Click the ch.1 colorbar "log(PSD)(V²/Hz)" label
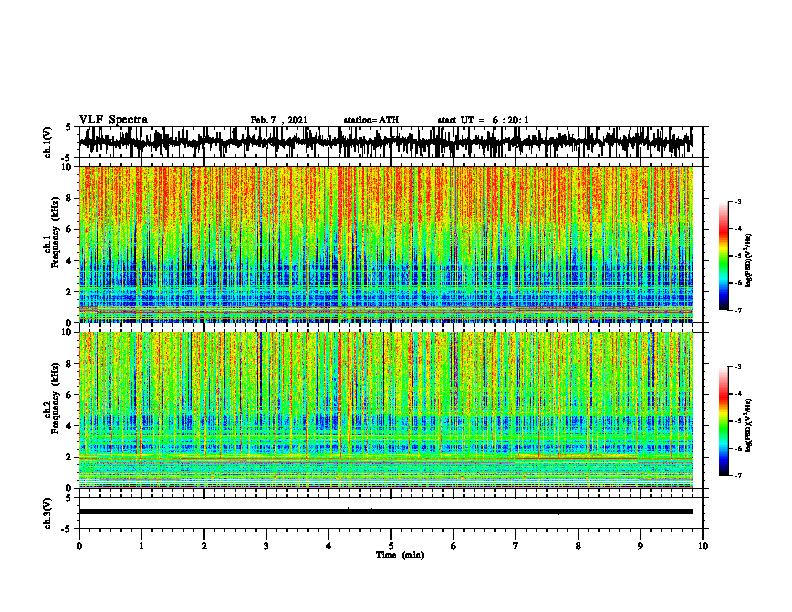 (x=749, y=261)
